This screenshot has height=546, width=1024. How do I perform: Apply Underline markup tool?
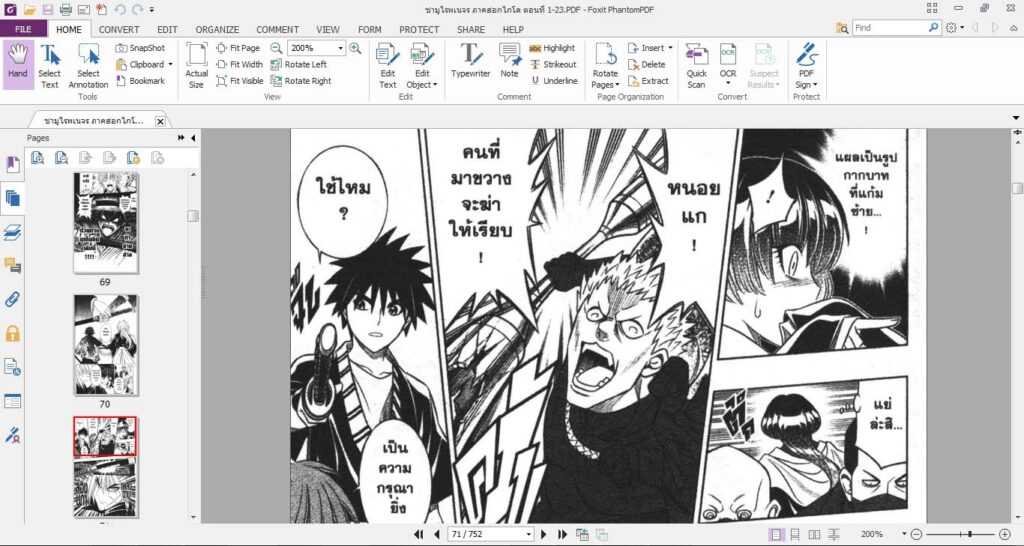[554, 80]
